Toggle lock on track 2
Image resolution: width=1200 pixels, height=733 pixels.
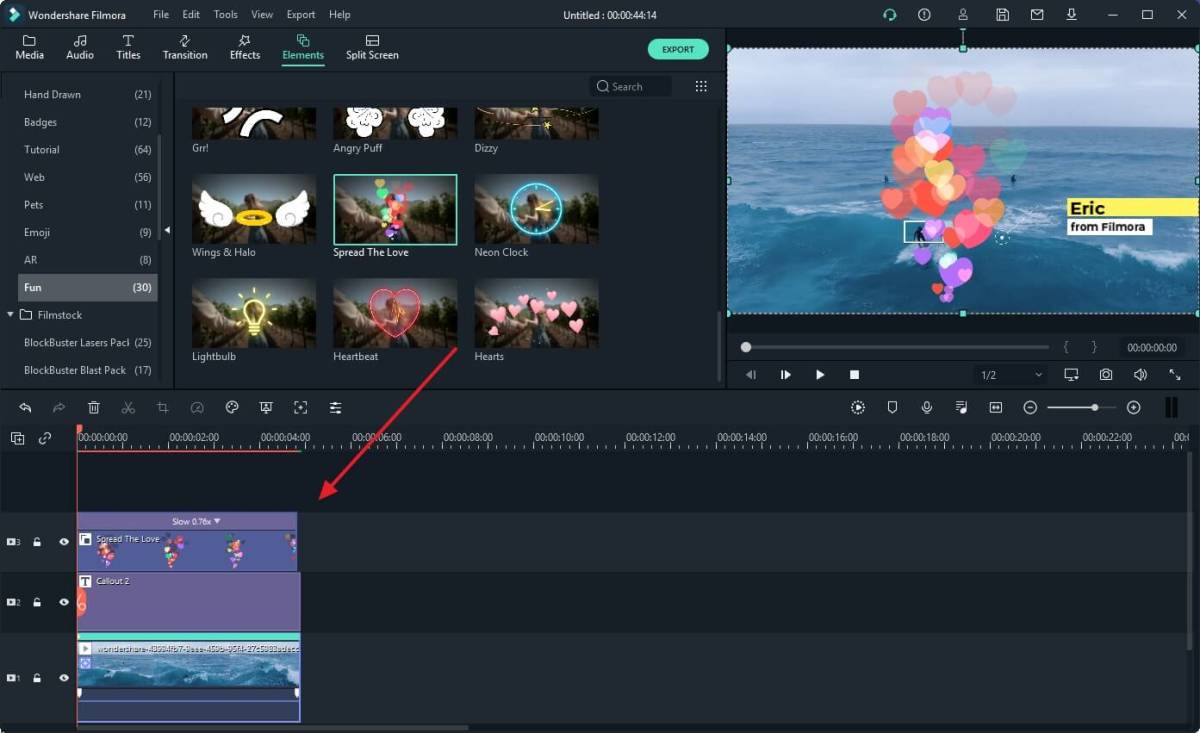(x=37, y=602)
